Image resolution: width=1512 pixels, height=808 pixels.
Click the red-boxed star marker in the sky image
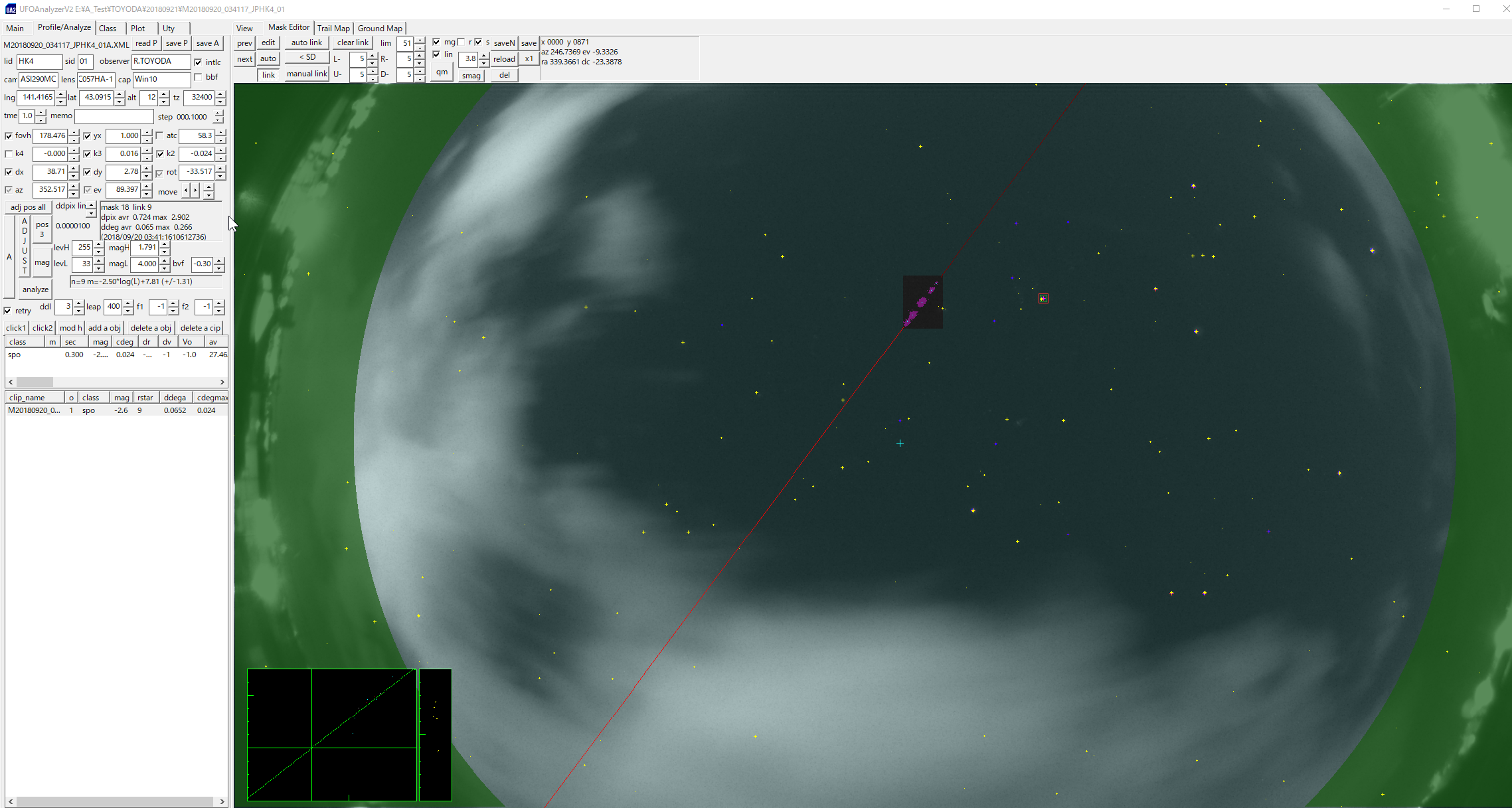1043,299
